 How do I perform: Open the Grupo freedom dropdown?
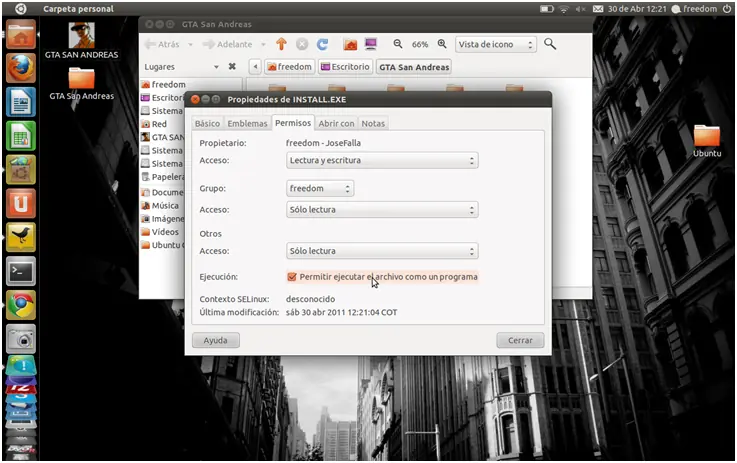[x=320, y=188]
